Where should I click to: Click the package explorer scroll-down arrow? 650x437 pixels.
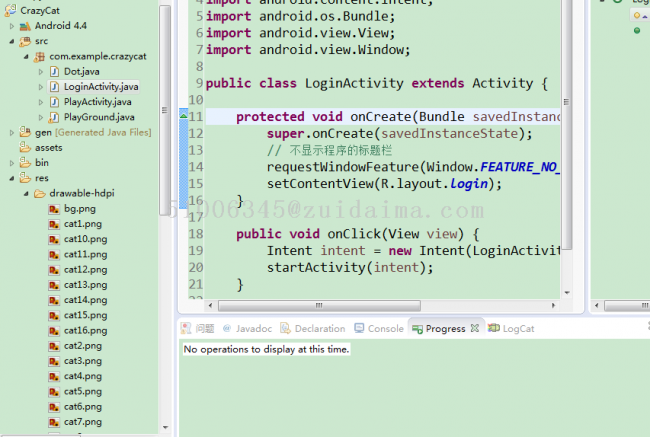165,427
